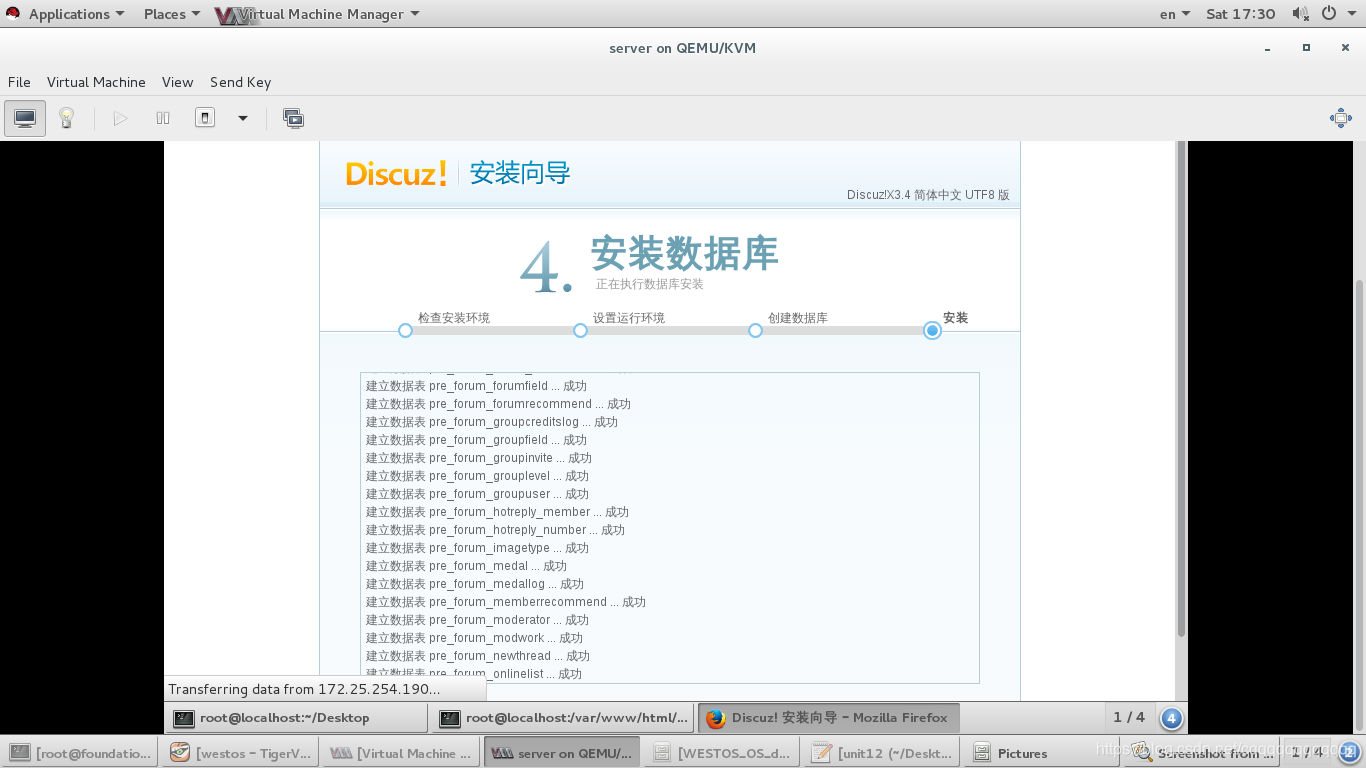Open WESTOS_OS taskbar window
The image size is (1366, 768).
(x=723, y=753)
